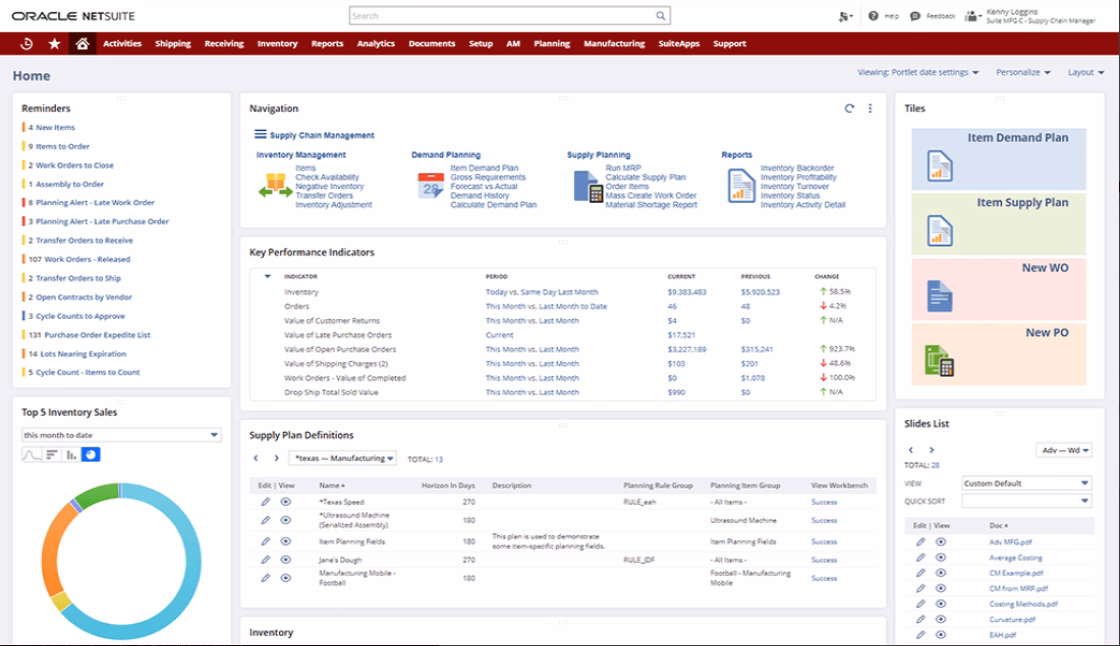The width and height of the screenshot is (1120, 646).
Task: Go to Home via house icon
Action: [x=82, y=44]
